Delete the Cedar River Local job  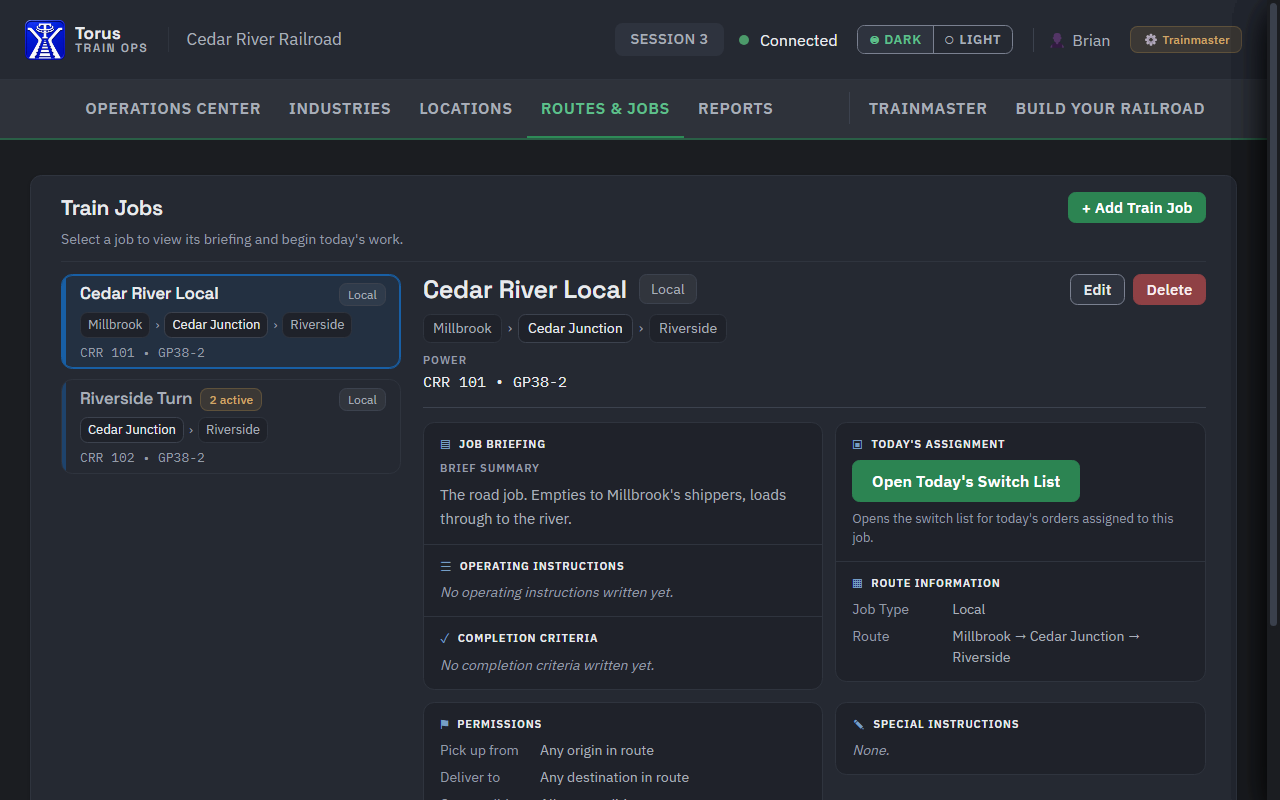1169,290
